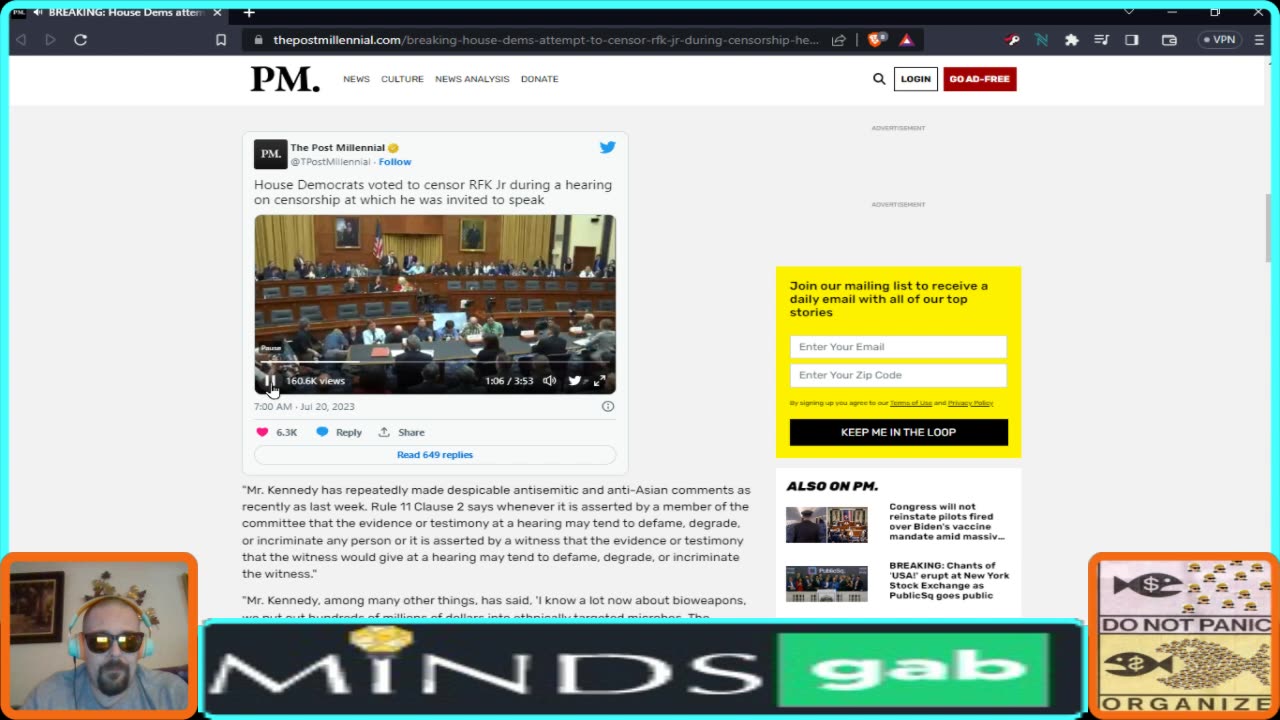Open the NEWS menu item

(x=356, y=79)
